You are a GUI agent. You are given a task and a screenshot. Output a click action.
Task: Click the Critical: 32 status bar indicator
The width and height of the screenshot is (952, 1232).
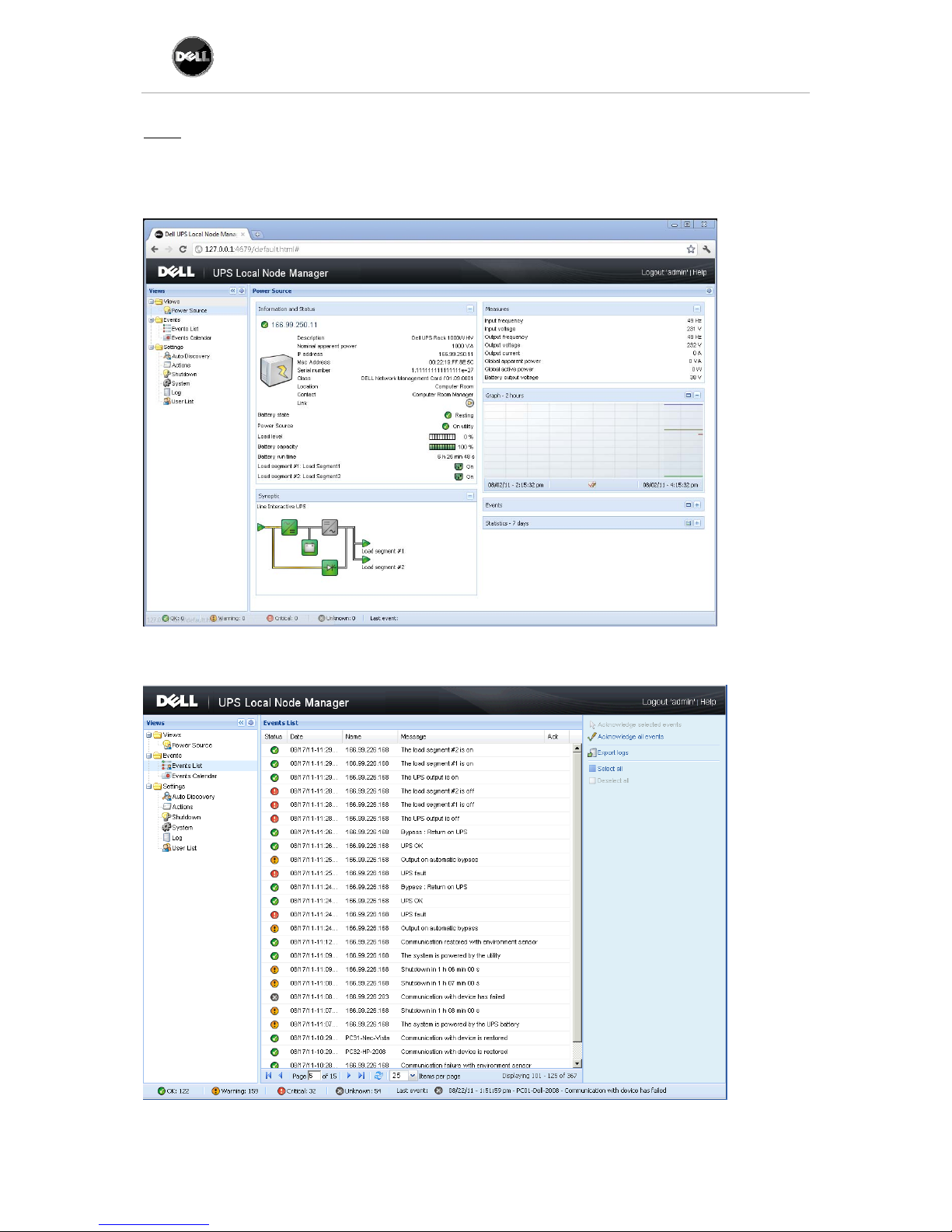pos(297,1091)
